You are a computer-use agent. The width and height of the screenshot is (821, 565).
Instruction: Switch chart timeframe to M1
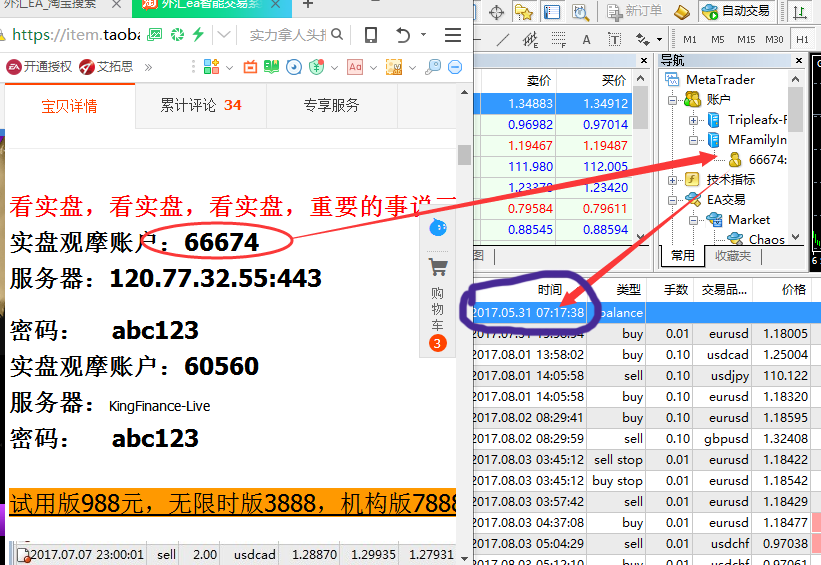(690, 39)
